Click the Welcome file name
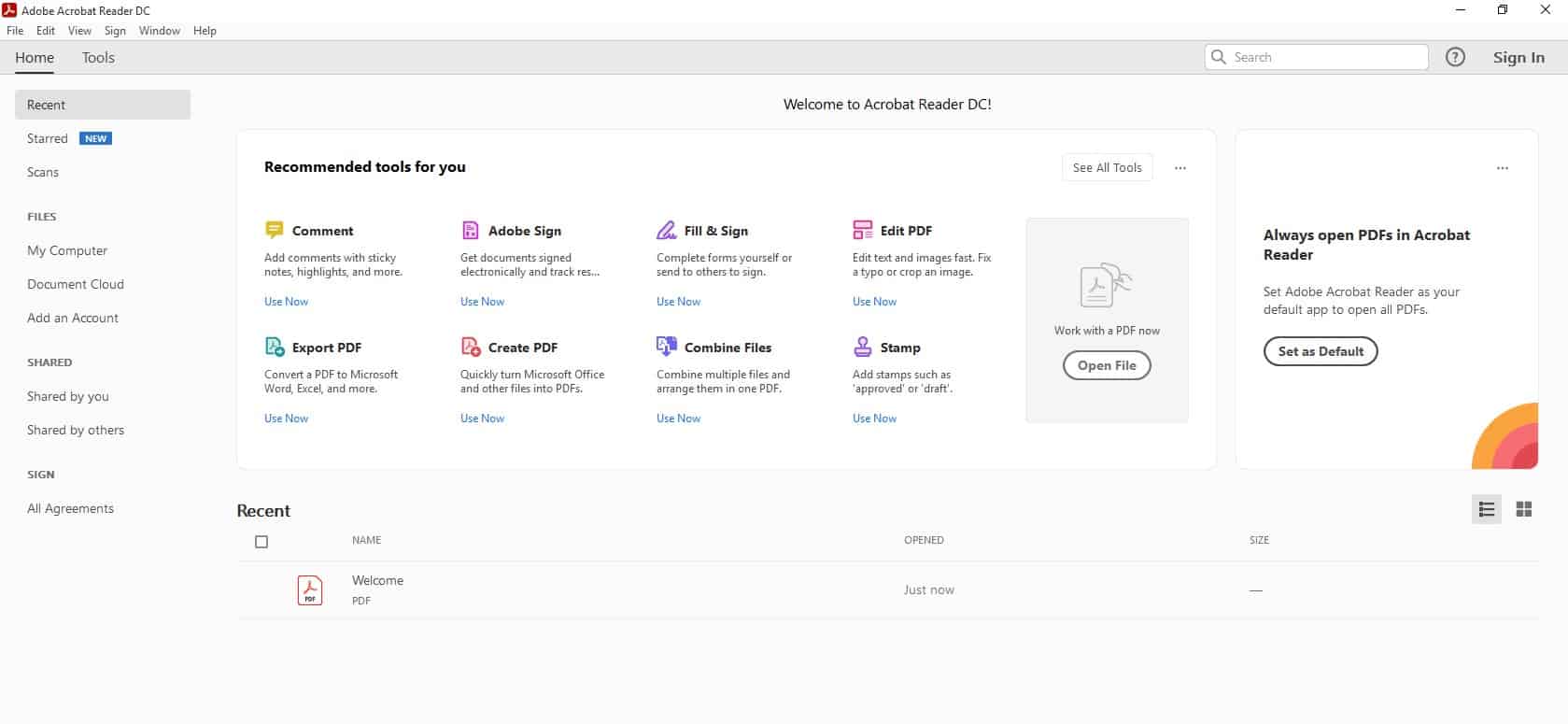Viewport: 1568px width, 724px height. (377, 580)
